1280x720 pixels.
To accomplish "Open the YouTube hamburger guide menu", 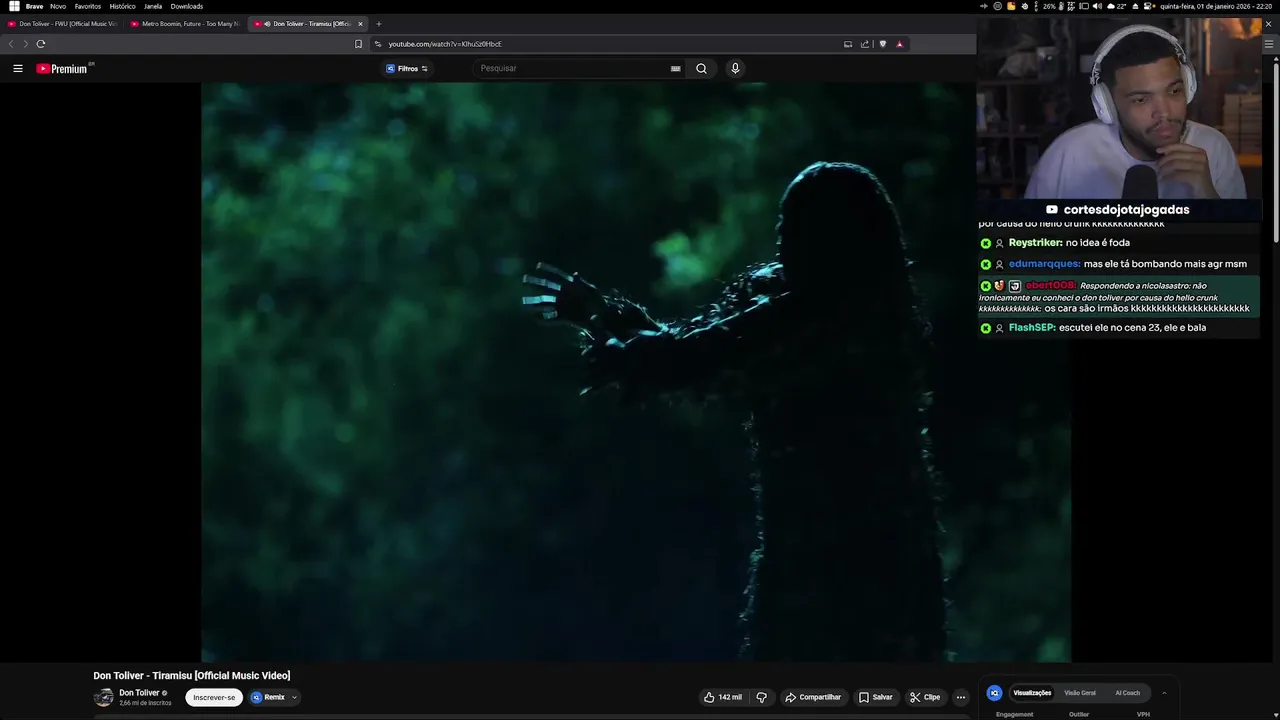I will tap(18, 69).
